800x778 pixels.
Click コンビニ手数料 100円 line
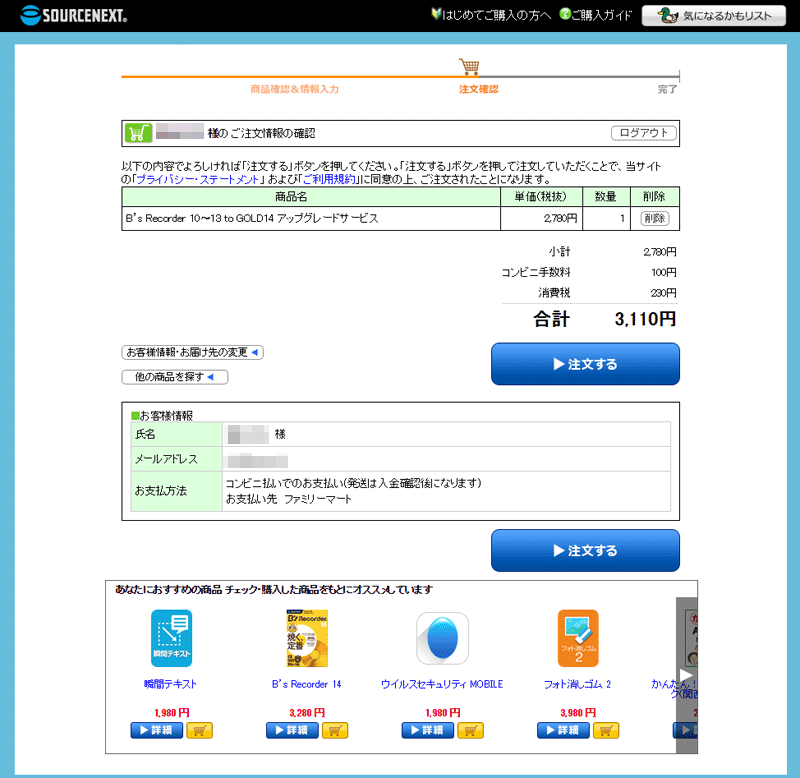[589, 272]
